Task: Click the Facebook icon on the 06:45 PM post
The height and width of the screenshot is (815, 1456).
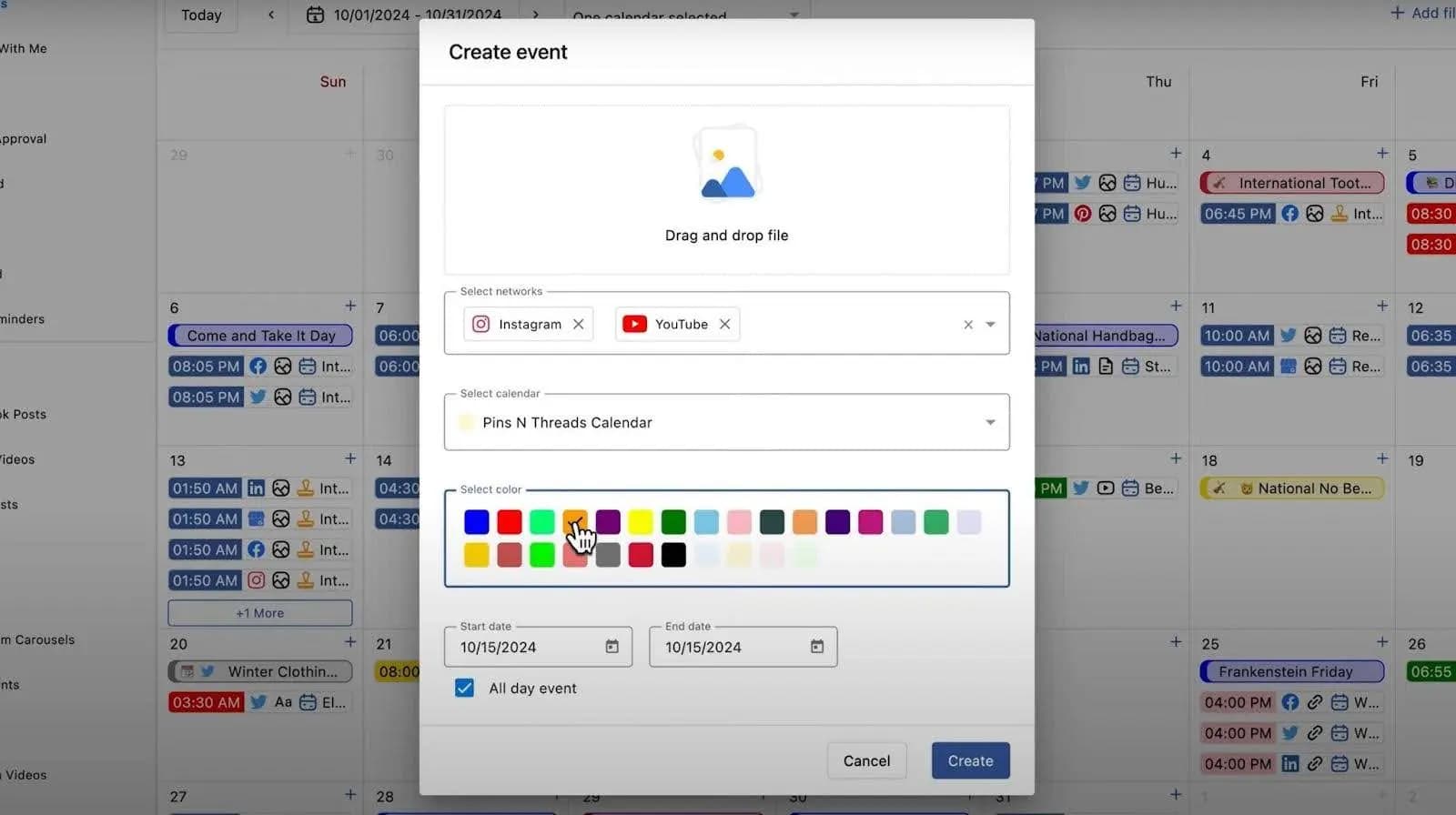Action: click(x=1290, y=214)
